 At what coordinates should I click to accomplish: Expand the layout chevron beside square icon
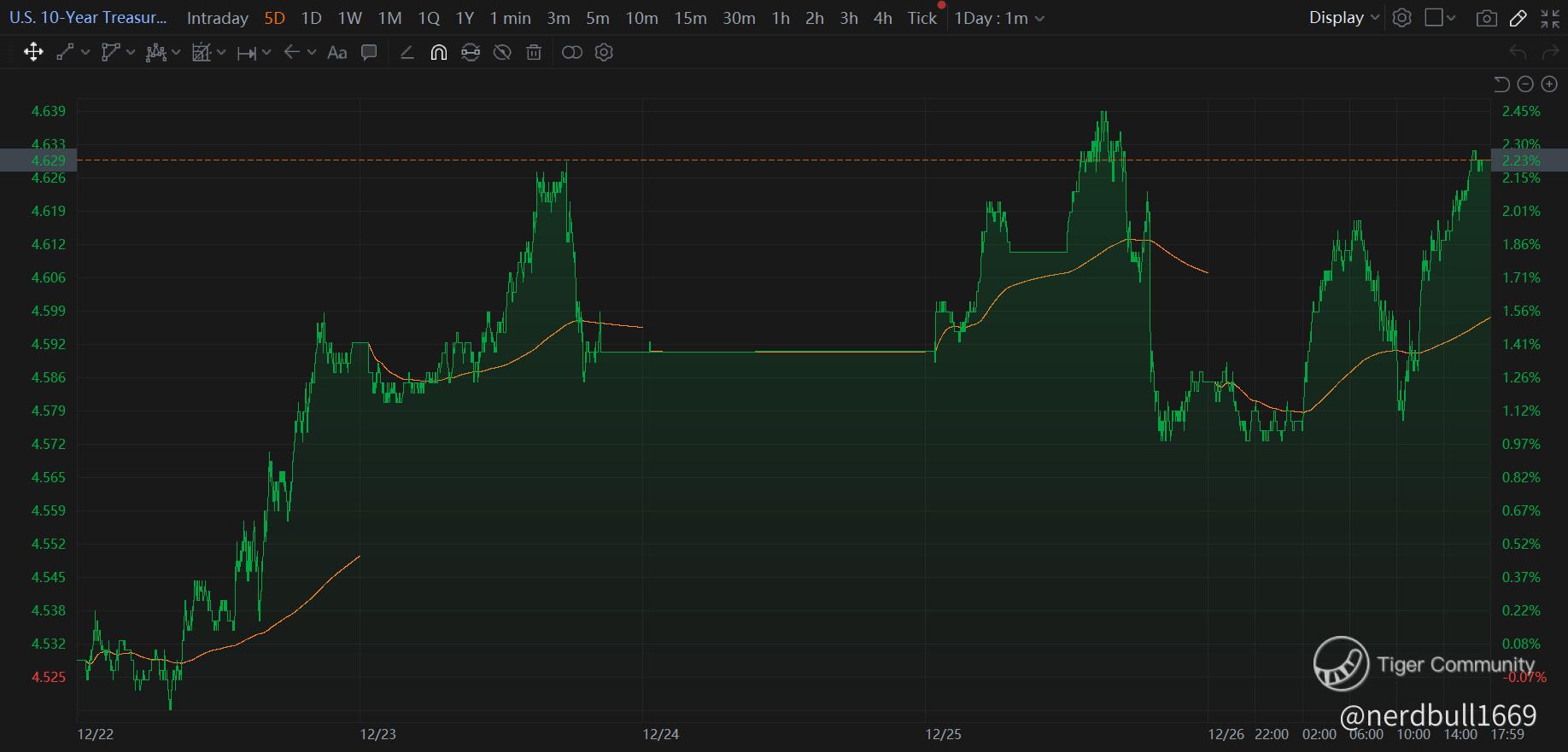click(x=1452, y=18)
